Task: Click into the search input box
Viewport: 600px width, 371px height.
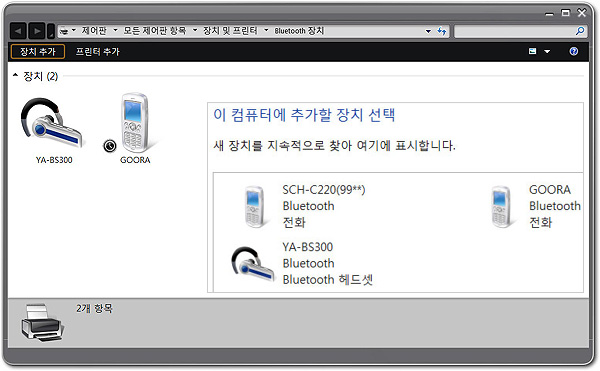Action: (x=515, y=31)
